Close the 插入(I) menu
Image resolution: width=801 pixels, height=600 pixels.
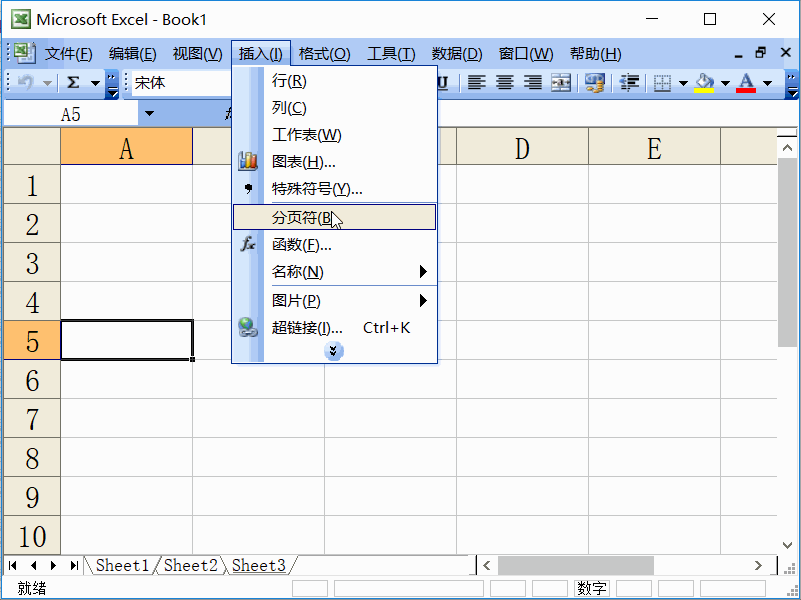coord(261,54)
